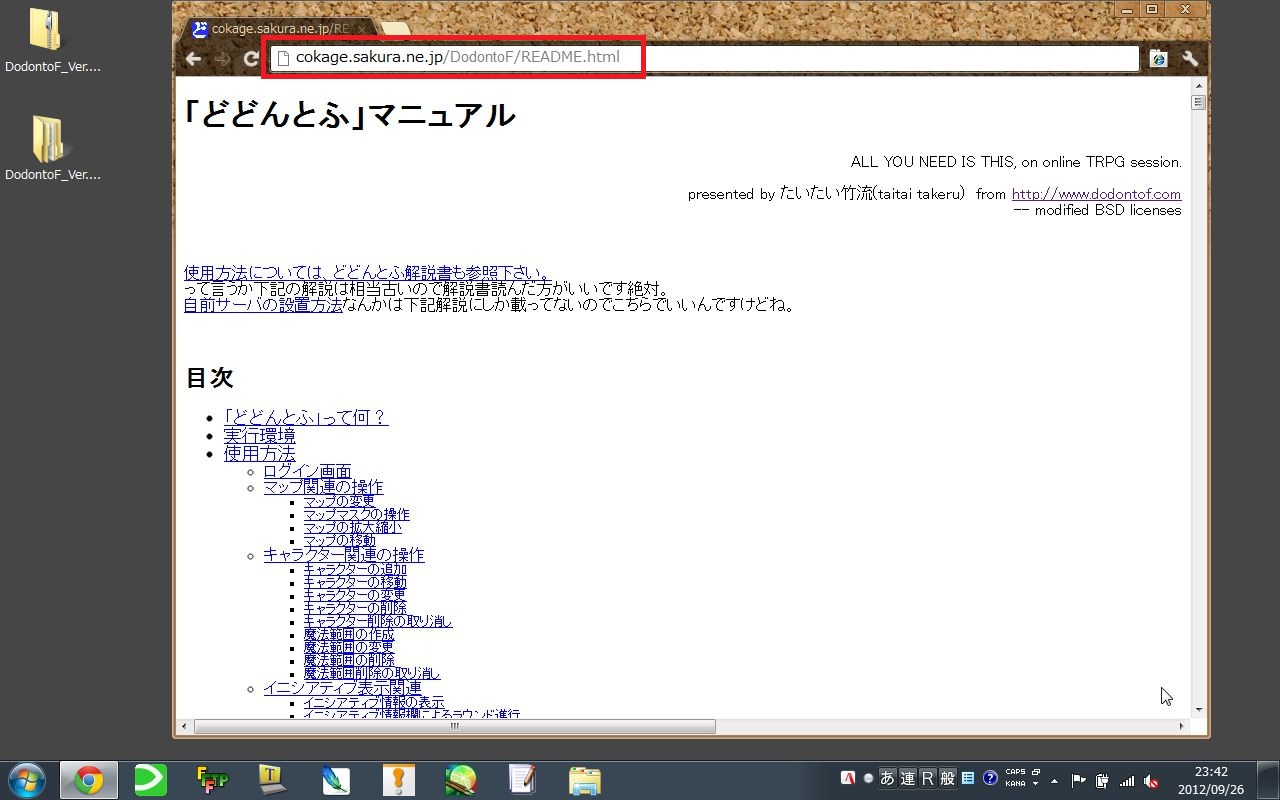Open the second DodontoF_Ver folder on desktop
1280x800 pixels.
[x=53, y=149]
